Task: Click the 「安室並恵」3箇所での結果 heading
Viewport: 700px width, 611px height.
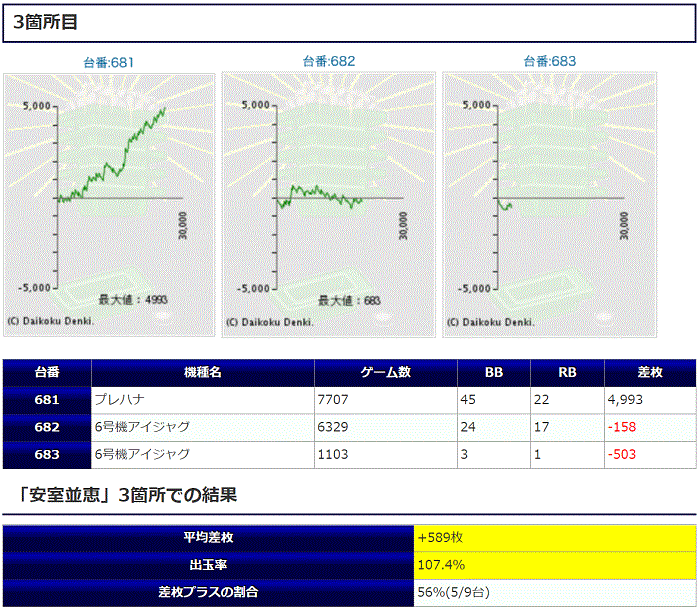Action: (127, 495)
